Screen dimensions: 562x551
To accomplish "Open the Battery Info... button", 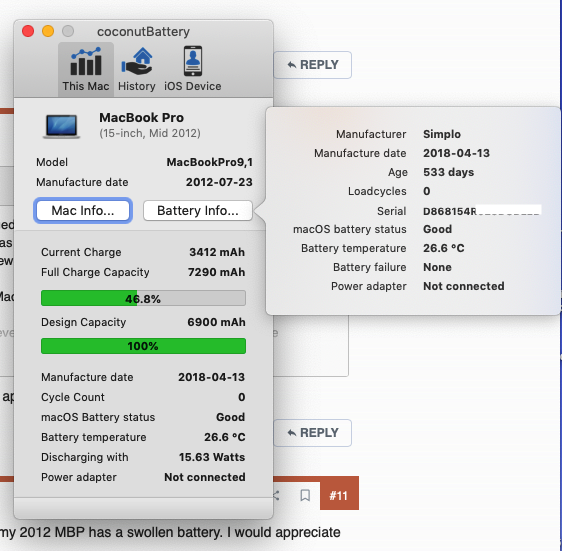I will pos(198,210).
